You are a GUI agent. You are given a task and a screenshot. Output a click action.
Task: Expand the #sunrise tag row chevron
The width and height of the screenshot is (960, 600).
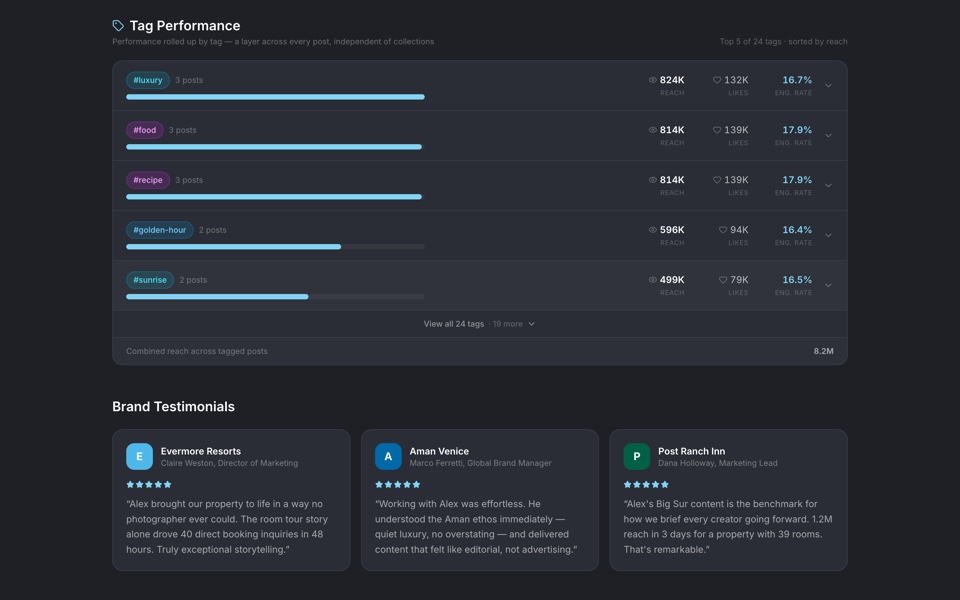coord(828,285)
